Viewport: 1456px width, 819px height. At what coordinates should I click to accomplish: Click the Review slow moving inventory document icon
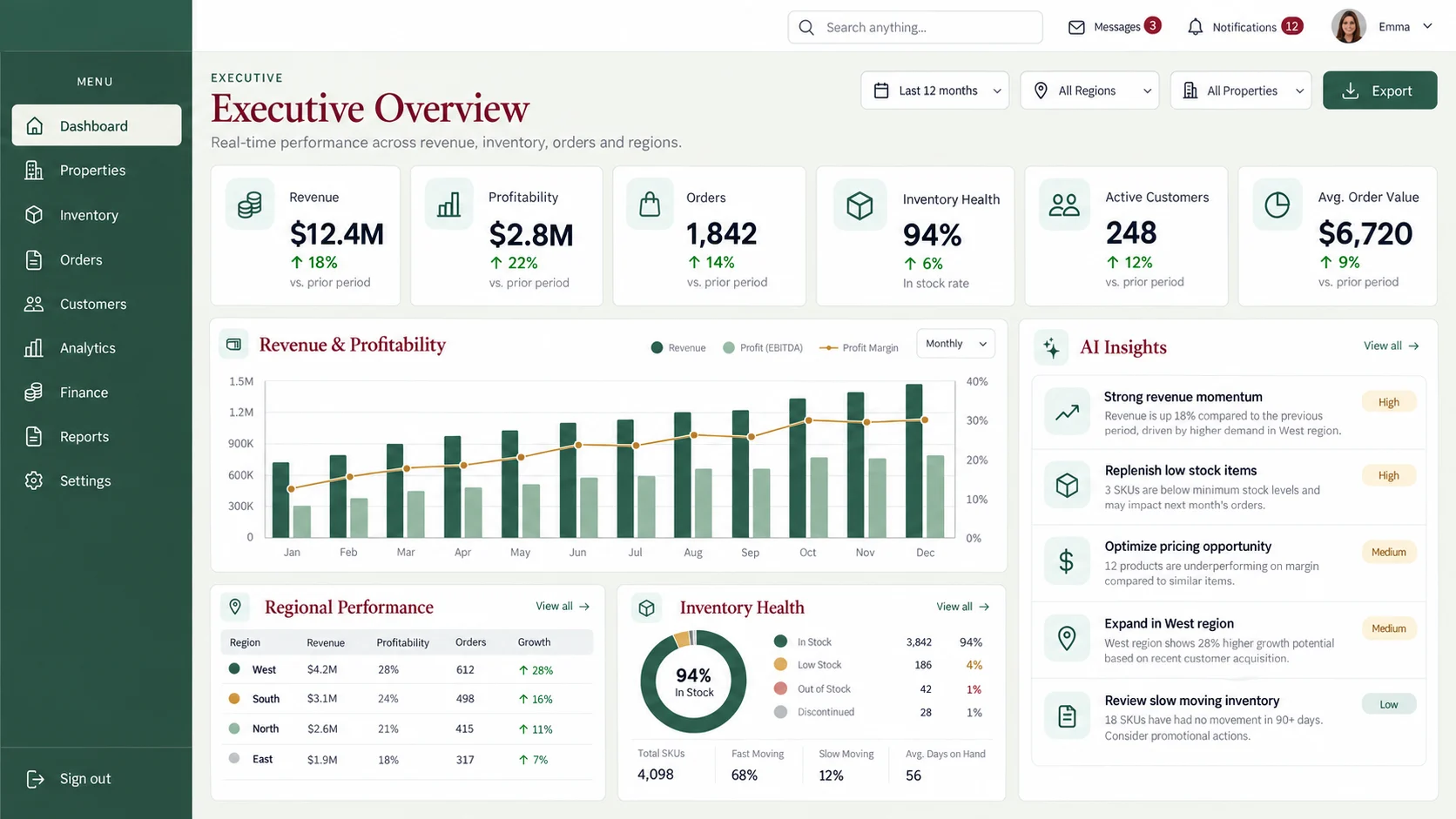pyautogui.click(x=1067, y=716)
